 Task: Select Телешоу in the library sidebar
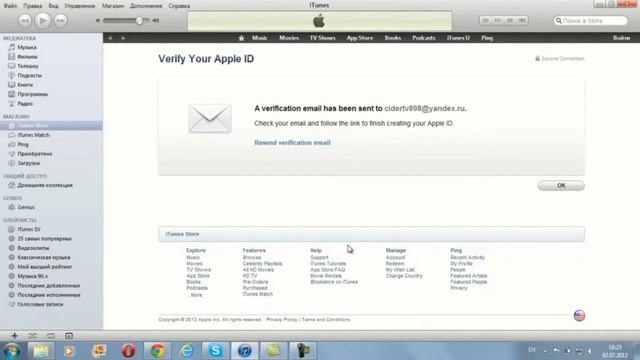point(28,66)
